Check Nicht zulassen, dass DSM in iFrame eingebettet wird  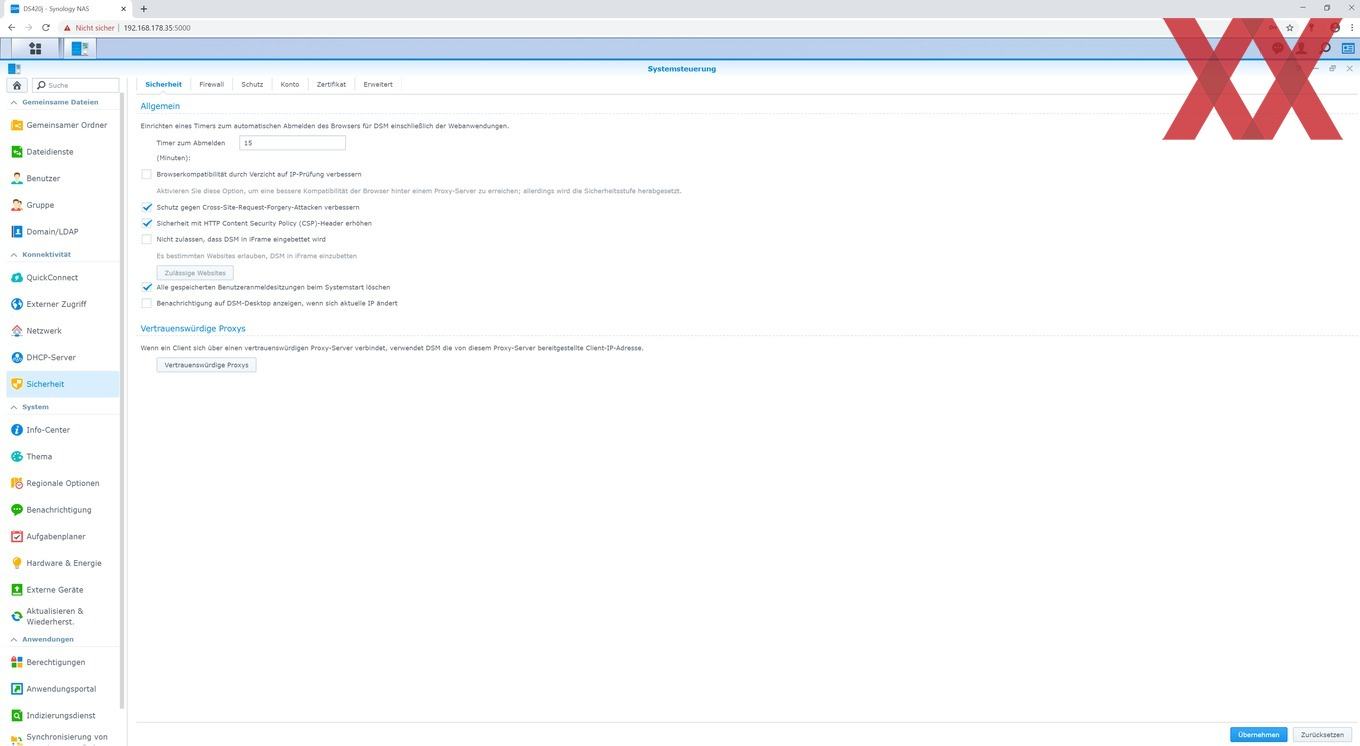(x=147, y=239)
